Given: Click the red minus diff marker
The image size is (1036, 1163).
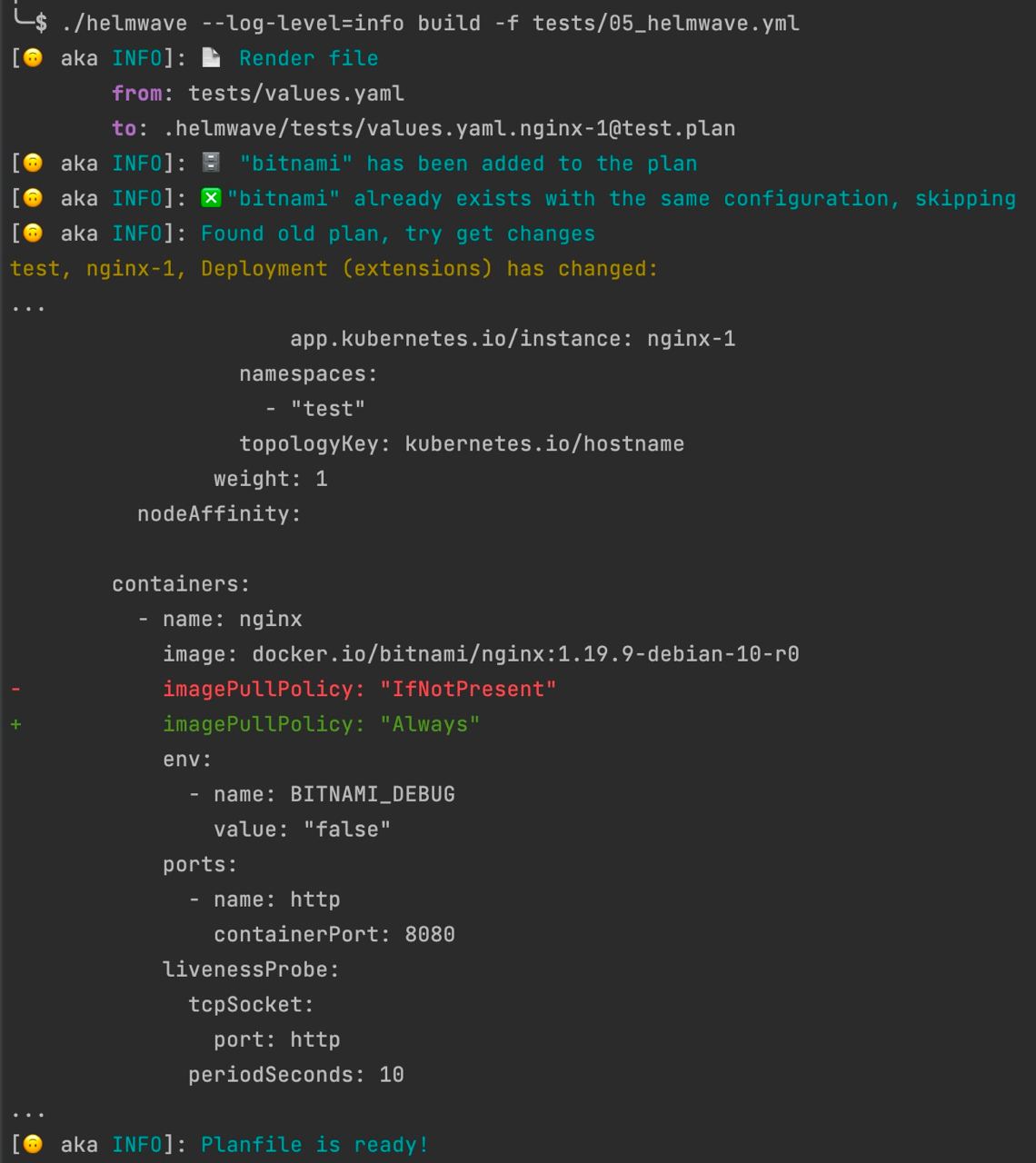Looking at the screenshot, I should [x=15, y=690].
